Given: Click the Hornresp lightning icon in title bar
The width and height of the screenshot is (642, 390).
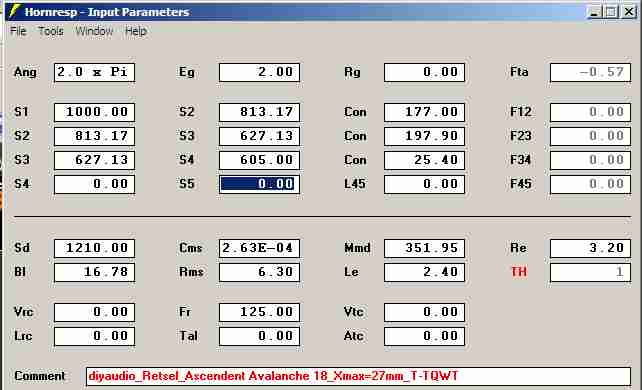Looking at the screenshot, I should pyautogui.click(x=14, y=11).
